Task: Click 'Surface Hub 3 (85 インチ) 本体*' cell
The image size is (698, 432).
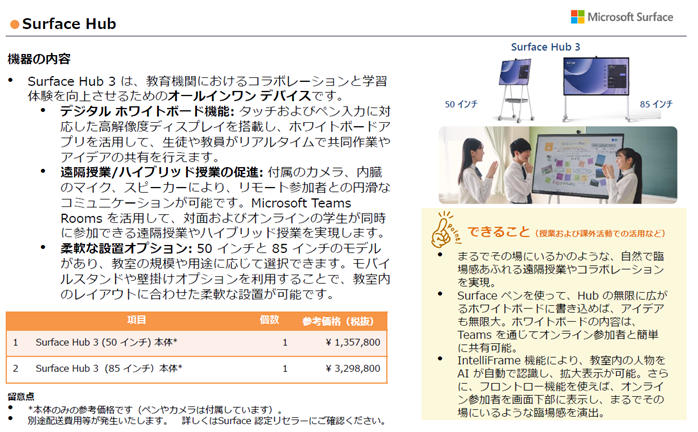Action: click(109, 368)
